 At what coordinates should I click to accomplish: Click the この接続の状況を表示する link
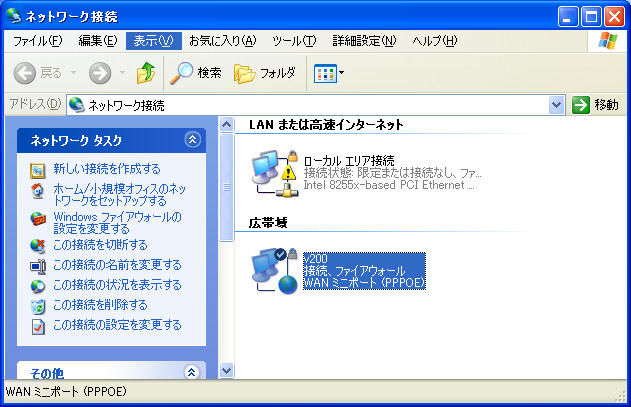[118, 285]
